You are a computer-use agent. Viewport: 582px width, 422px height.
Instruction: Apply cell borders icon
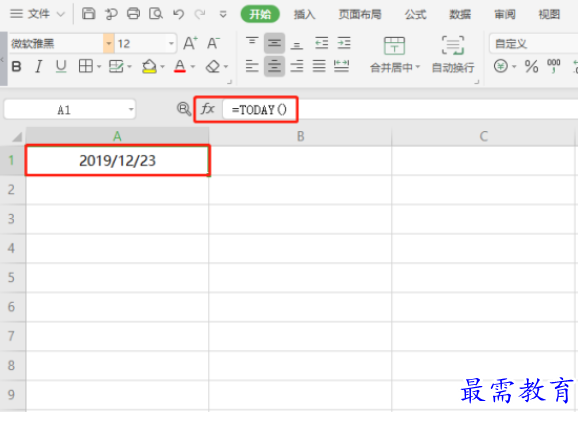[x=86, y=66]
